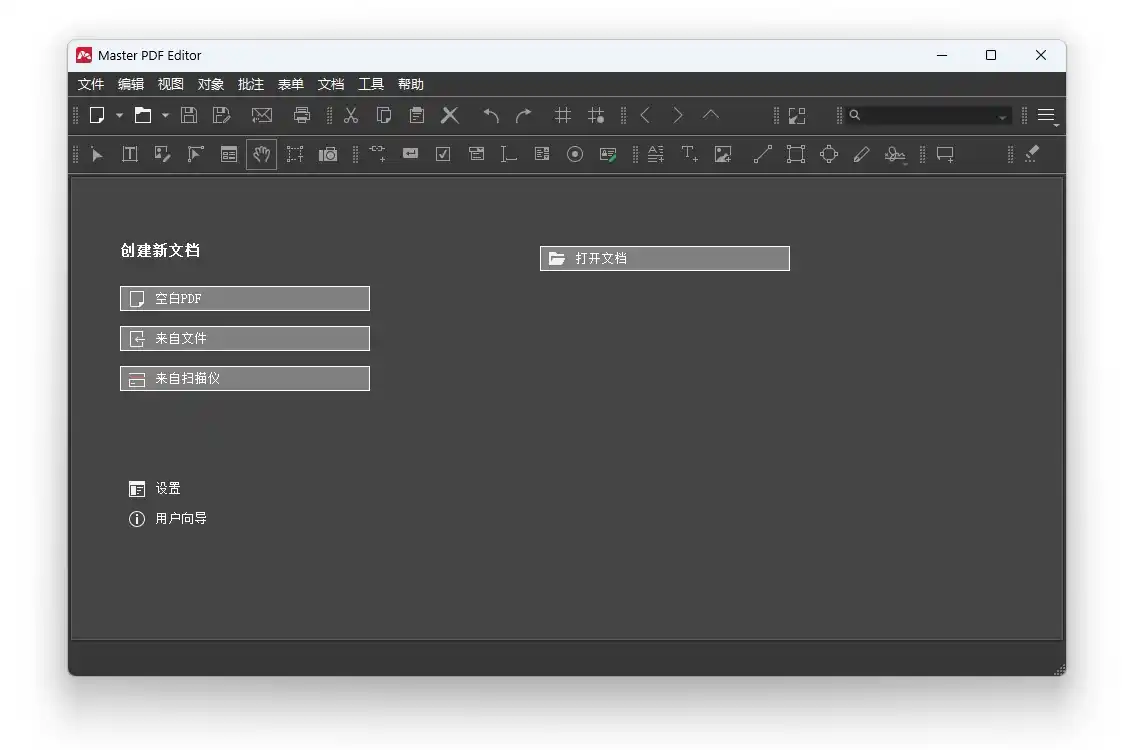The height and width of the screenshot is (750, 1134).
Task: Select the arrow selection tool
Action: (97, 154)
